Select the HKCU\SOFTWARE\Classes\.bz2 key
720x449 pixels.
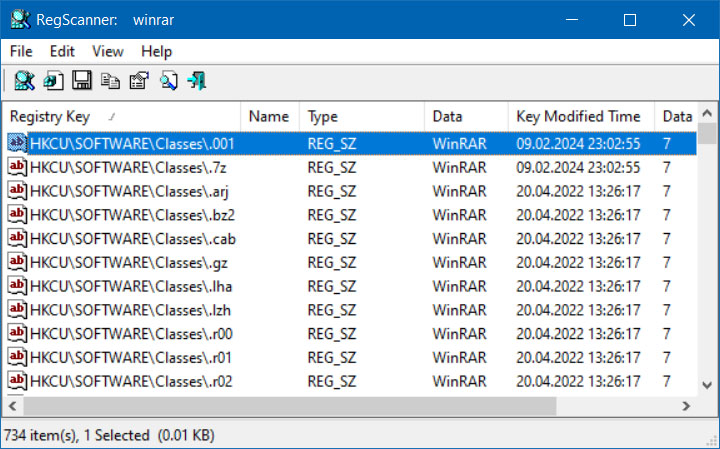click(x=132, y=215)
